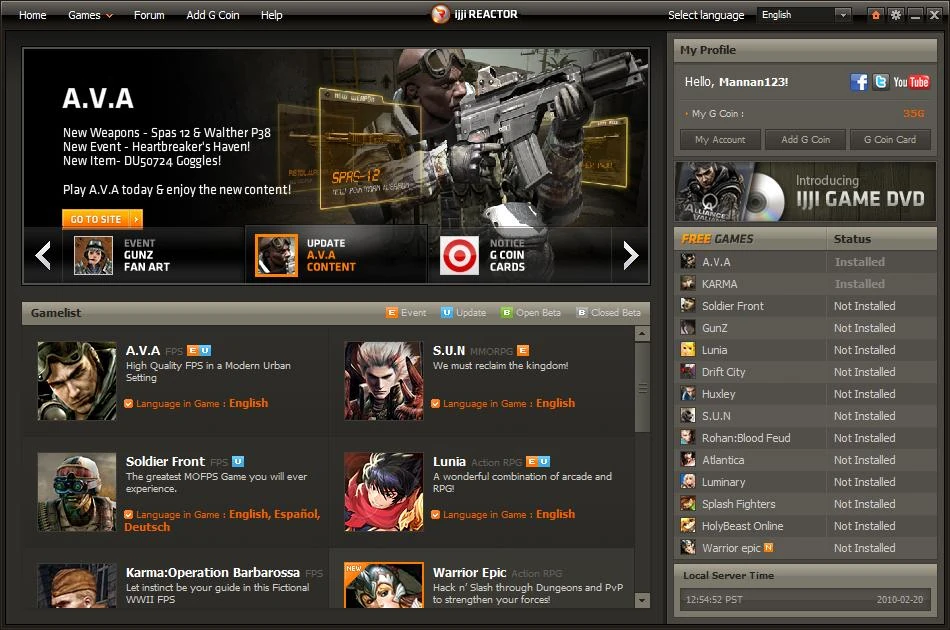Click Installed status for KARMA
950x630 pixels.
coord(860,284)
